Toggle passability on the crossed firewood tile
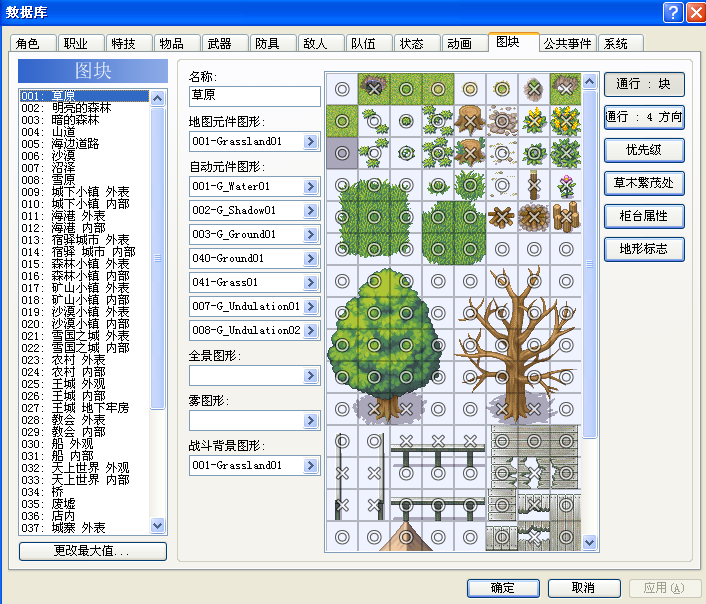Viewport: 706px width, 604px height. click(x=502, y=217)
